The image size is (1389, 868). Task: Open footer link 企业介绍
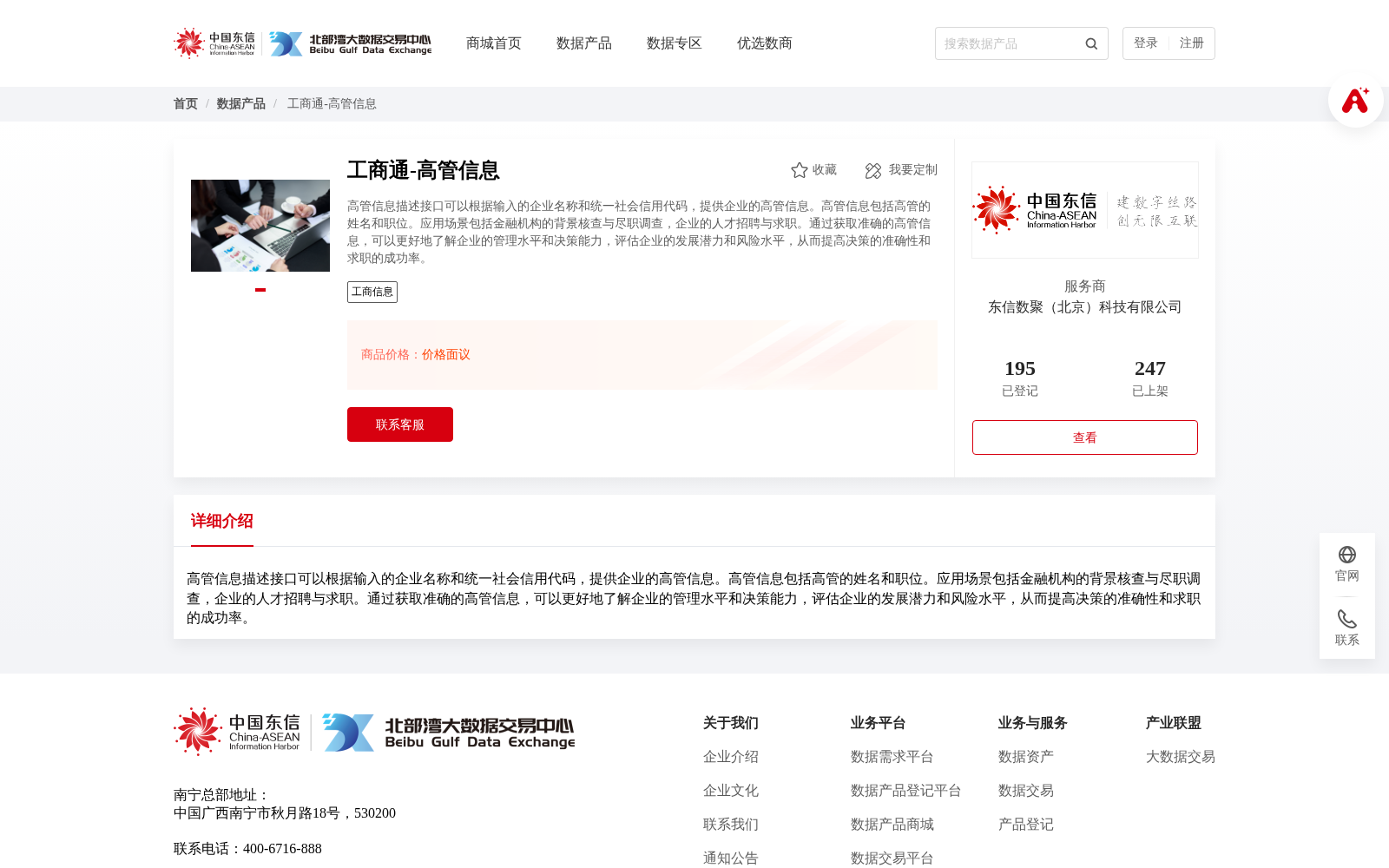click(731, 757)
